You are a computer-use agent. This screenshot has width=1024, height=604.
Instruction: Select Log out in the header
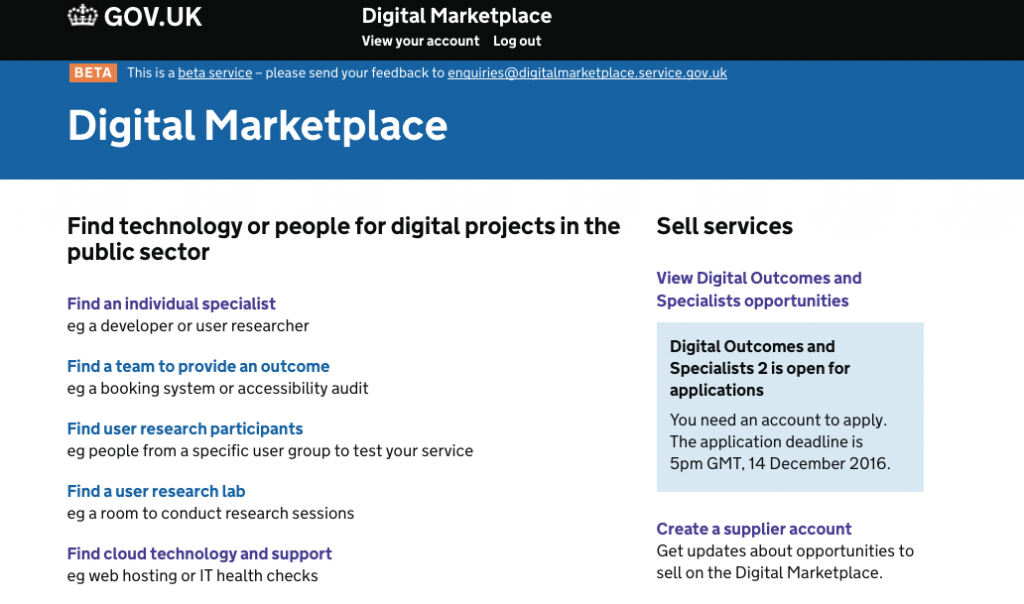pyautogui.click(x=517, y=41)
